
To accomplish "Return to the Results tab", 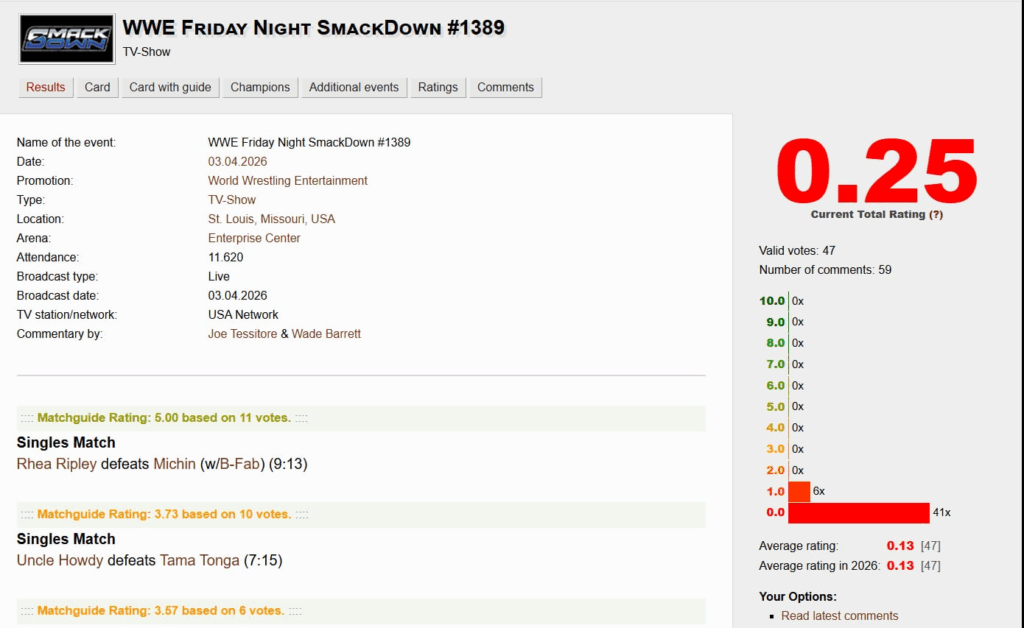I will click(45, 87).
